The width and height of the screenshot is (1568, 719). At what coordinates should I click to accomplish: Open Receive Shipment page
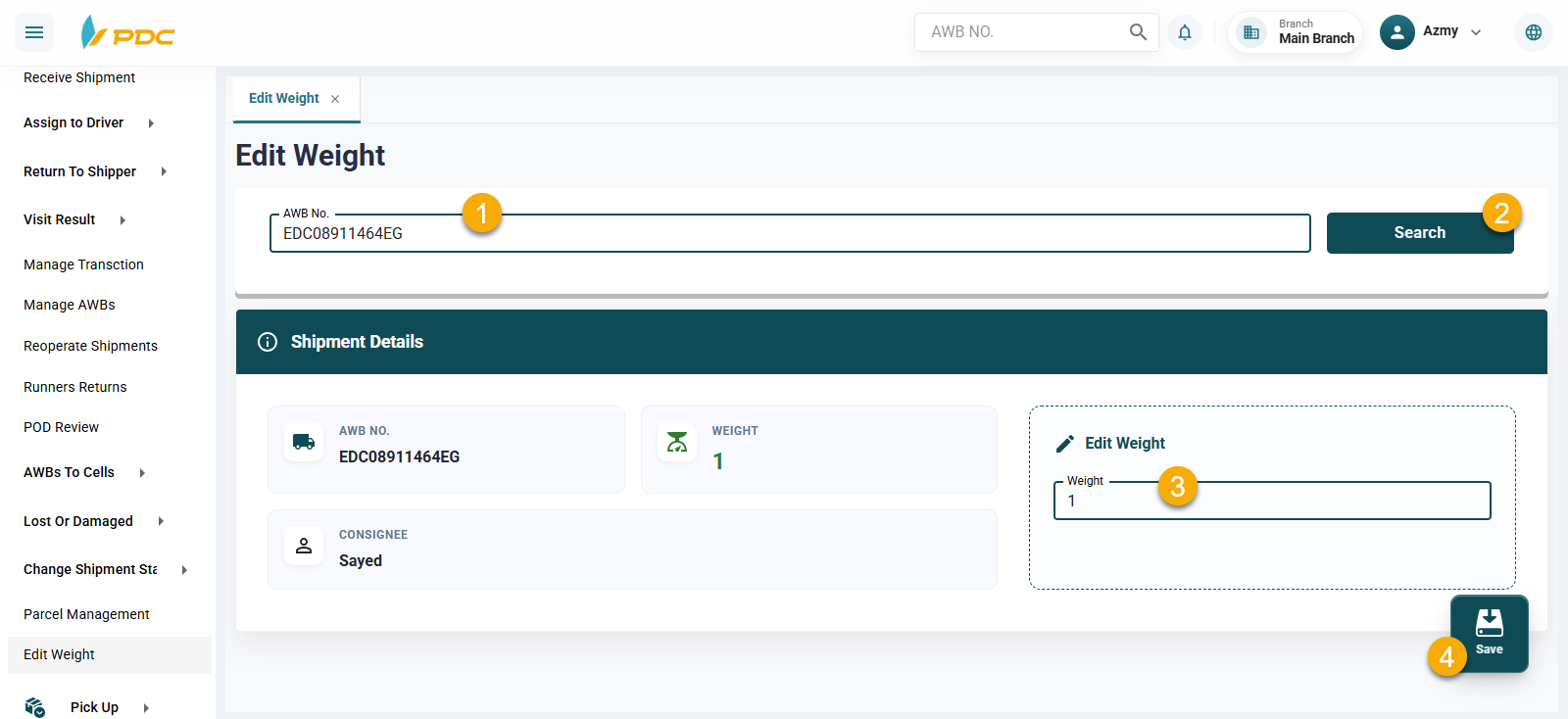click(x=79, y=77)
